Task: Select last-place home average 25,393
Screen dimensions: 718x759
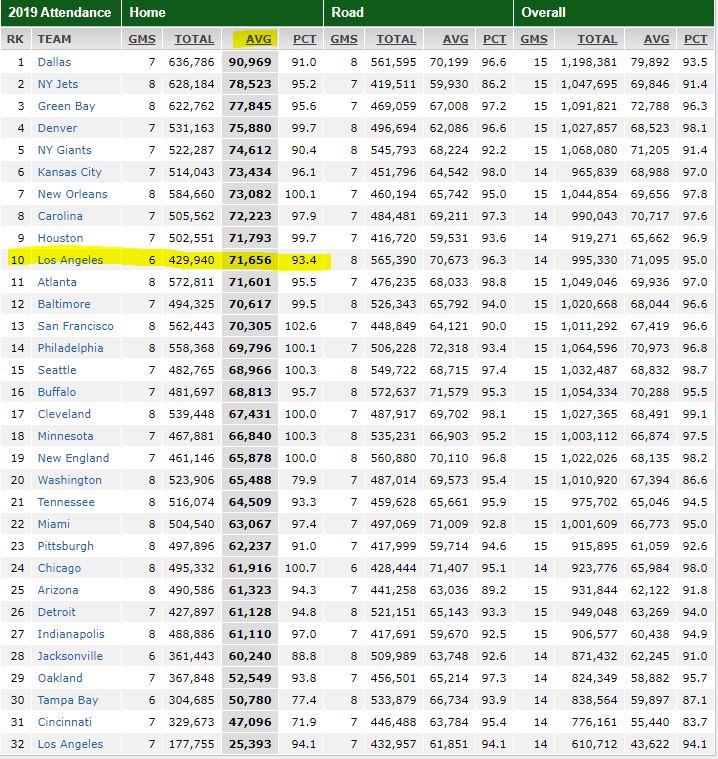Action: click(250, 744)
